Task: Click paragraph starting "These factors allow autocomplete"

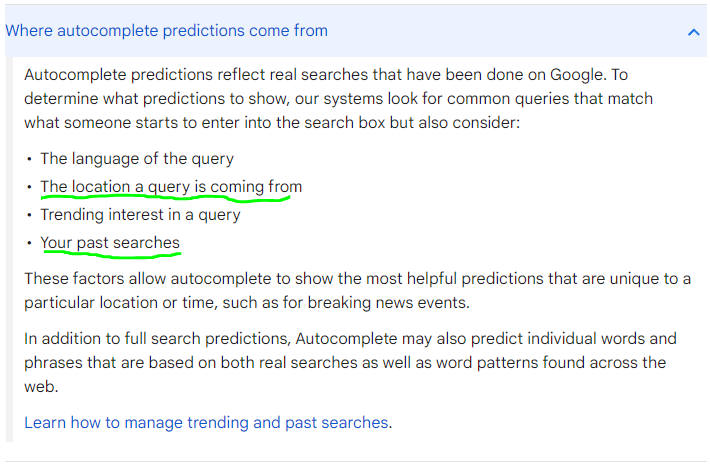Action: pyautogui.click(x=357, y=291)
